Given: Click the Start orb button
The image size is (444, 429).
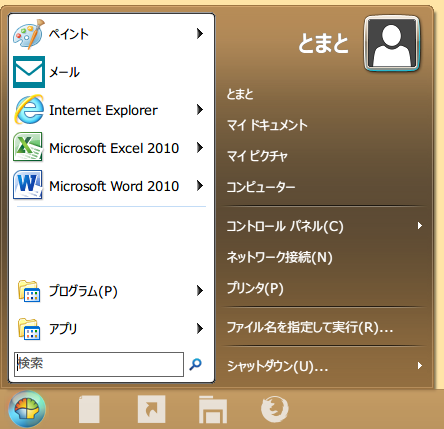Looking at the screenshot, I should (27, 409).
